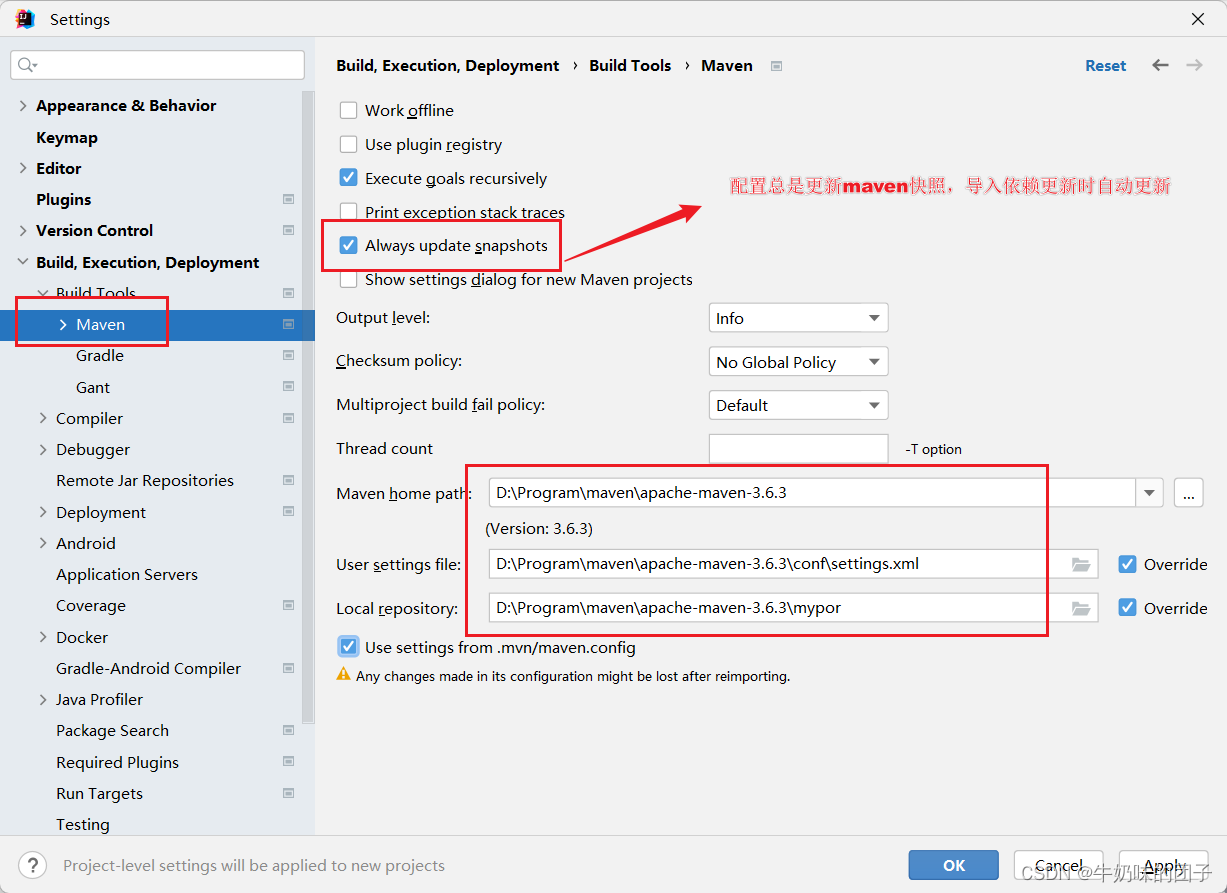Open Maven home path dropdown arrow
1227x893 pixels.
pyautogui.click(x=1149, y=493)
